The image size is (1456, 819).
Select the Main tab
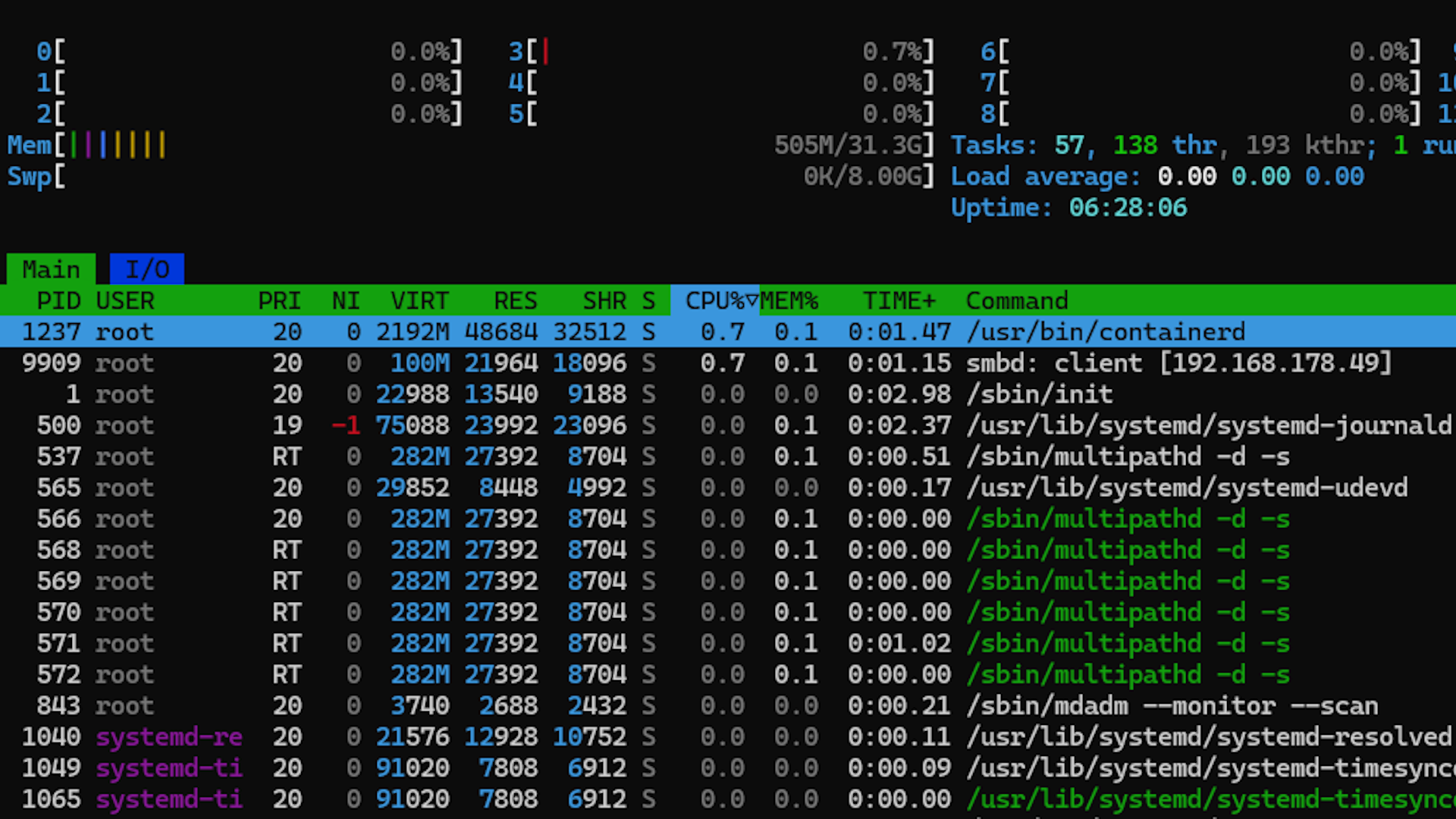tap(51, 269)
